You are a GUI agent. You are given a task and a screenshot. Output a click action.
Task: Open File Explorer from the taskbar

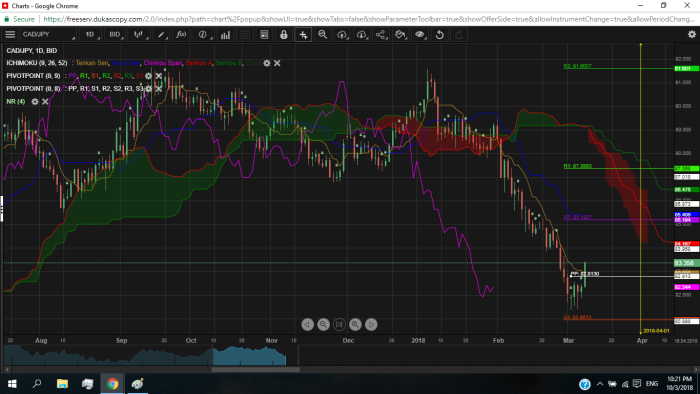62,384
